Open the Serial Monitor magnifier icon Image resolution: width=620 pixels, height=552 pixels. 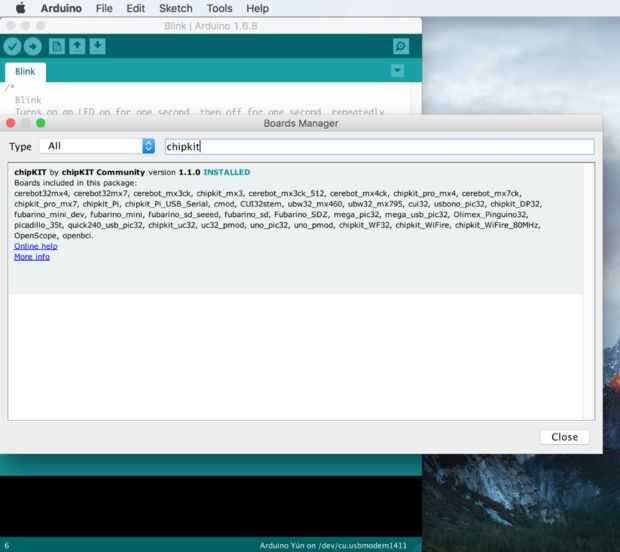point(401,46)
